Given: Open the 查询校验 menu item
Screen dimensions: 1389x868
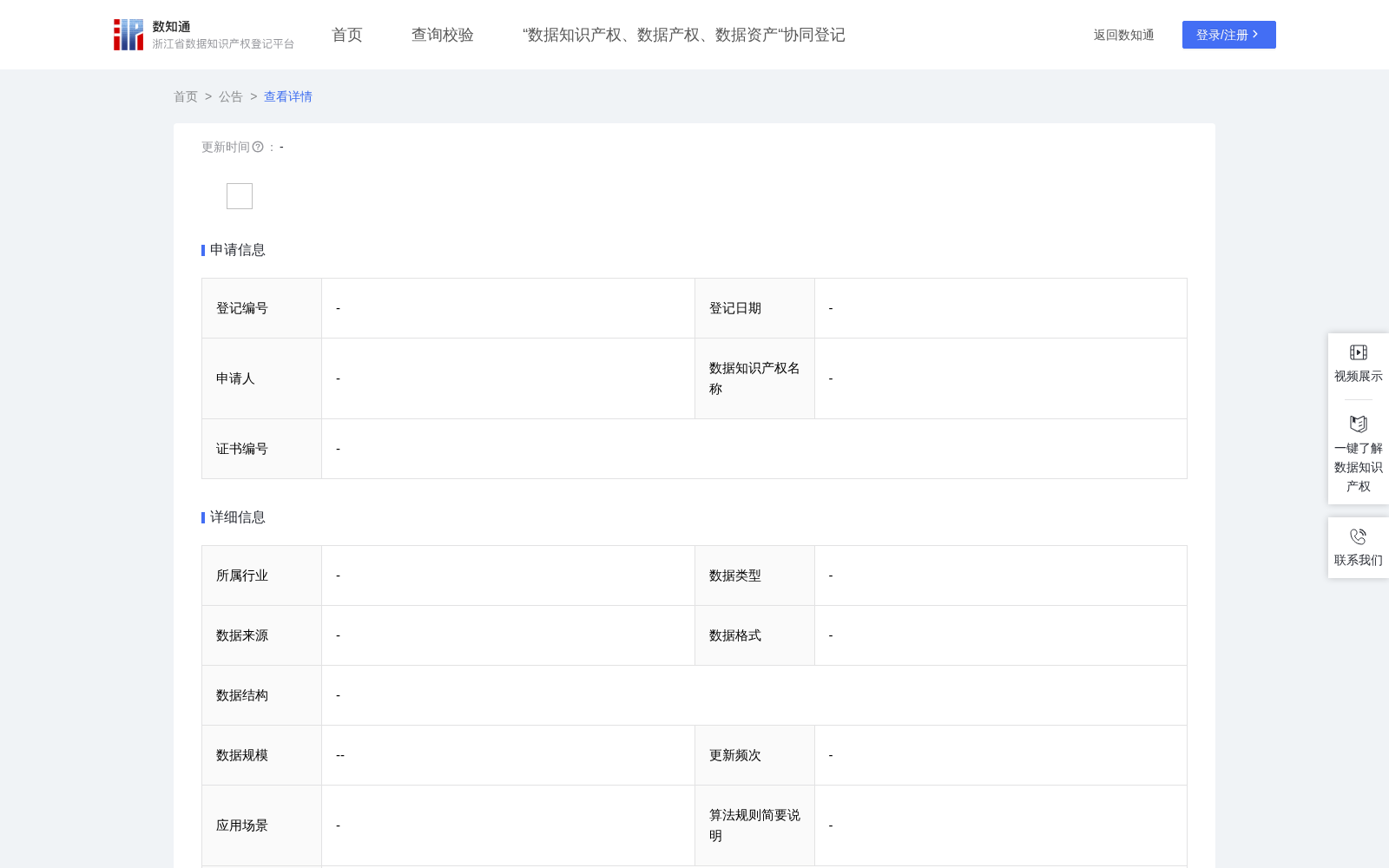Looking at the screenshot, I should [443, 35].
